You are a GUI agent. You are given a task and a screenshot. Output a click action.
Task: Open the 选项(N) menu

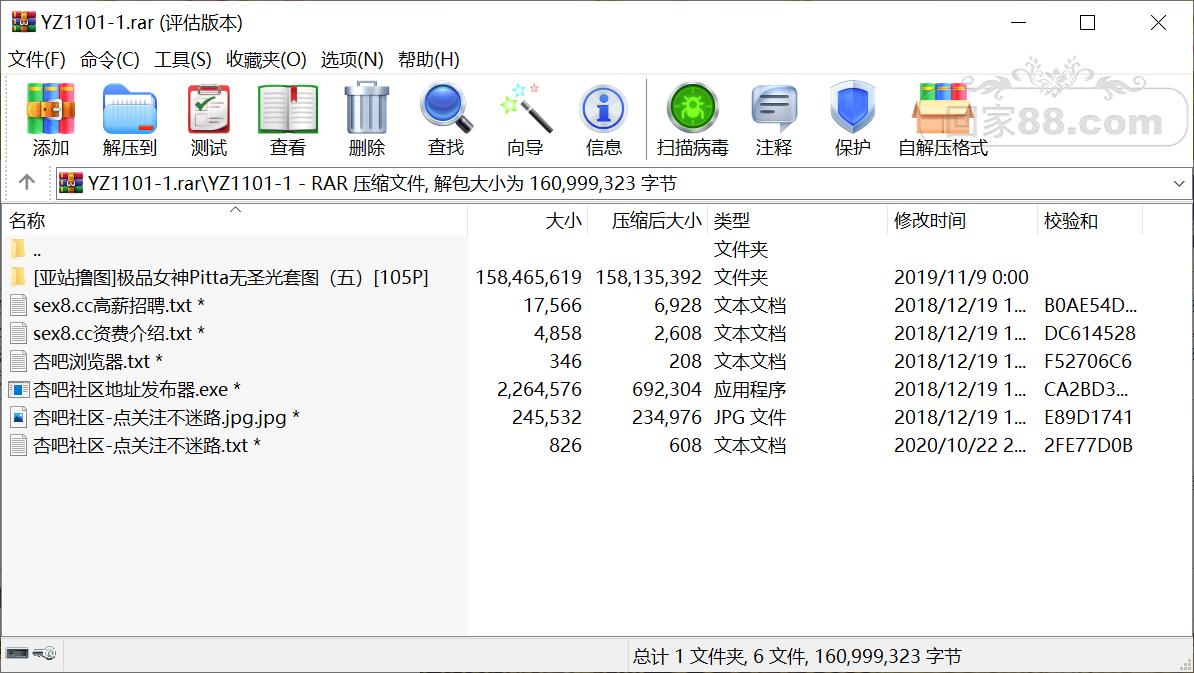352,59
